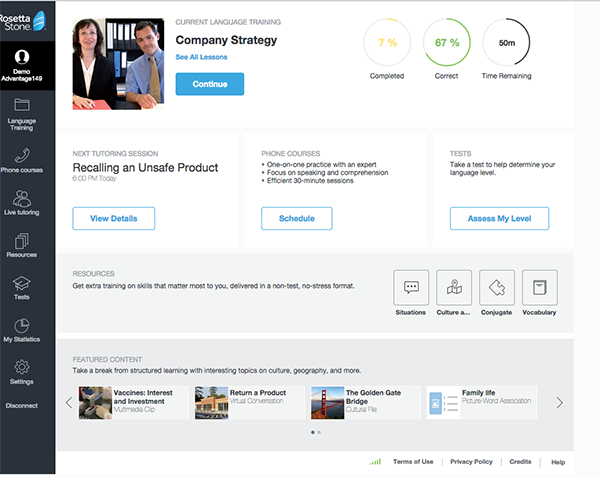The width and height of the screenshot is (600, 477).
Task: Click Disconnect in the sidebar
Action: coord(21,405)
